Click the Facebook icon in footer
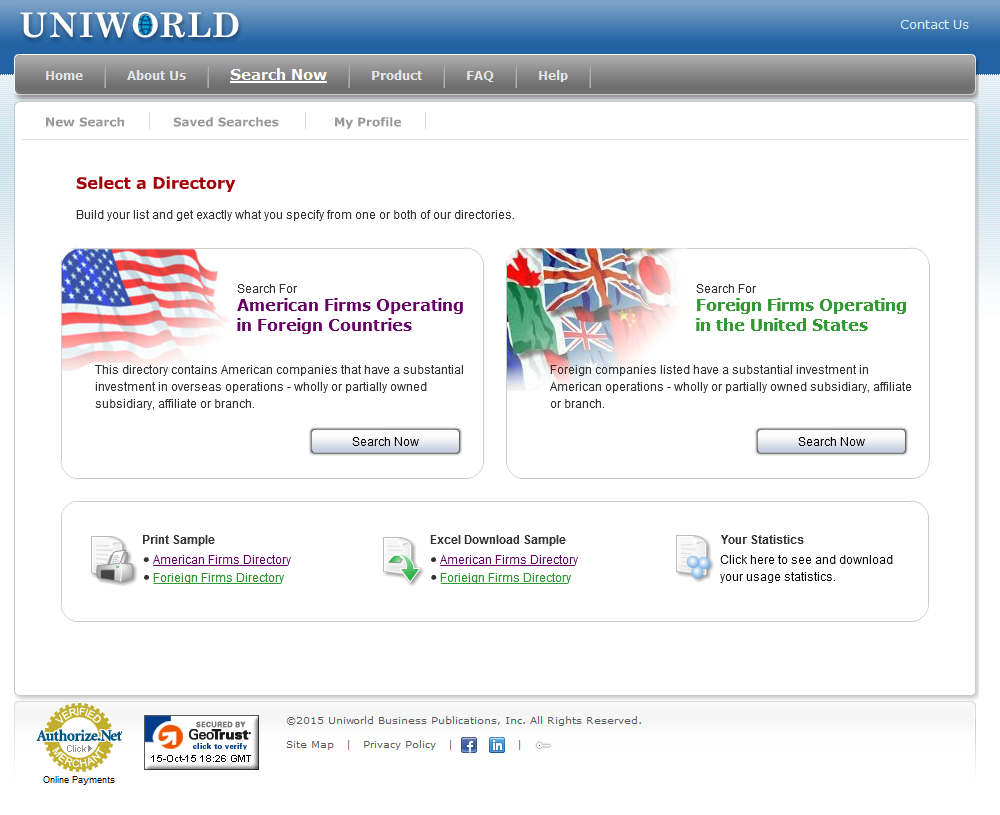This screenshot has width=1000, height=815. pyautogui.click(x=468, y=745)
